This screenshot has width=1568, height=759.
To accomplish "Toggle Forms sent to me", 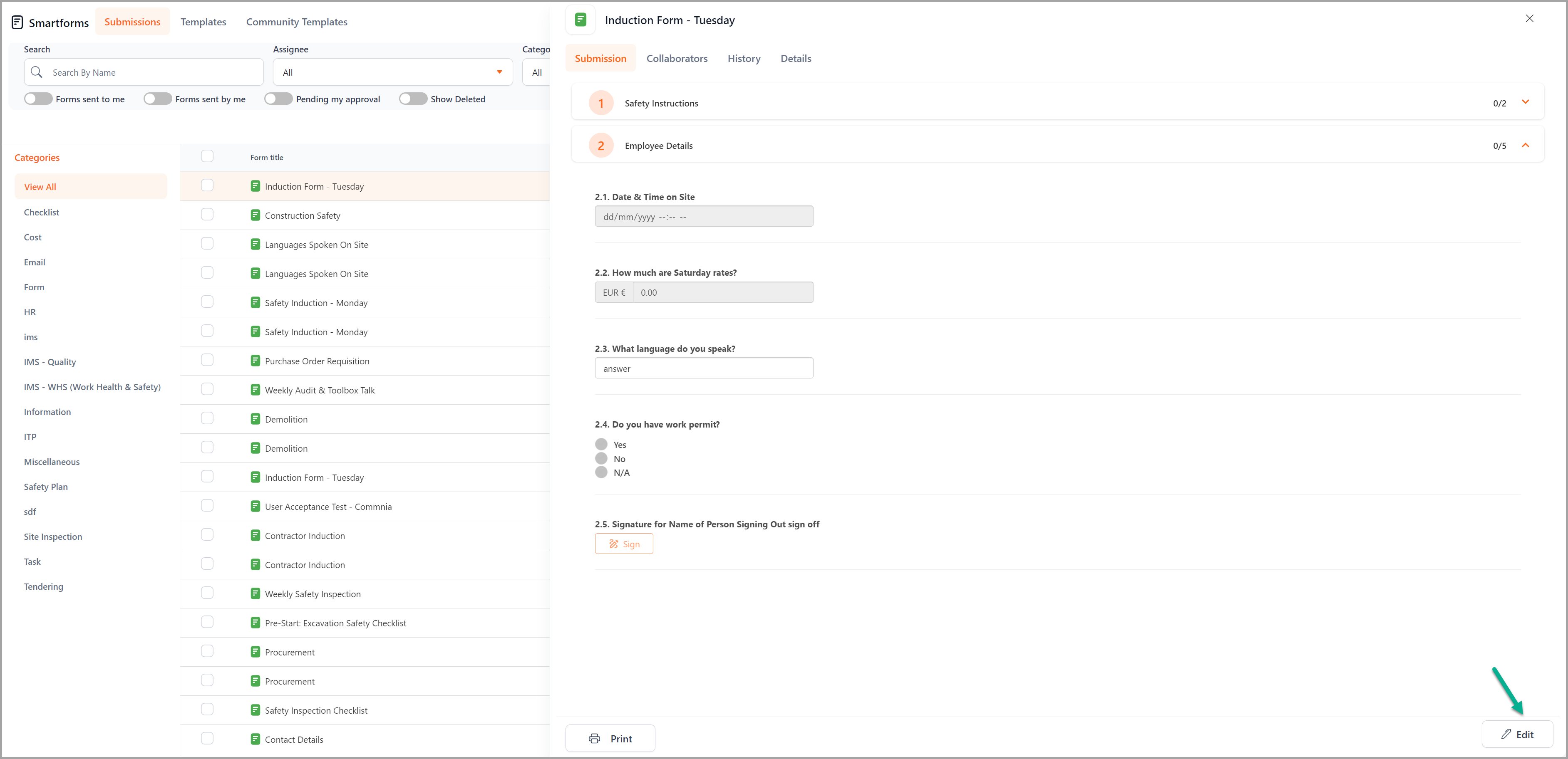I will point(38,99).
